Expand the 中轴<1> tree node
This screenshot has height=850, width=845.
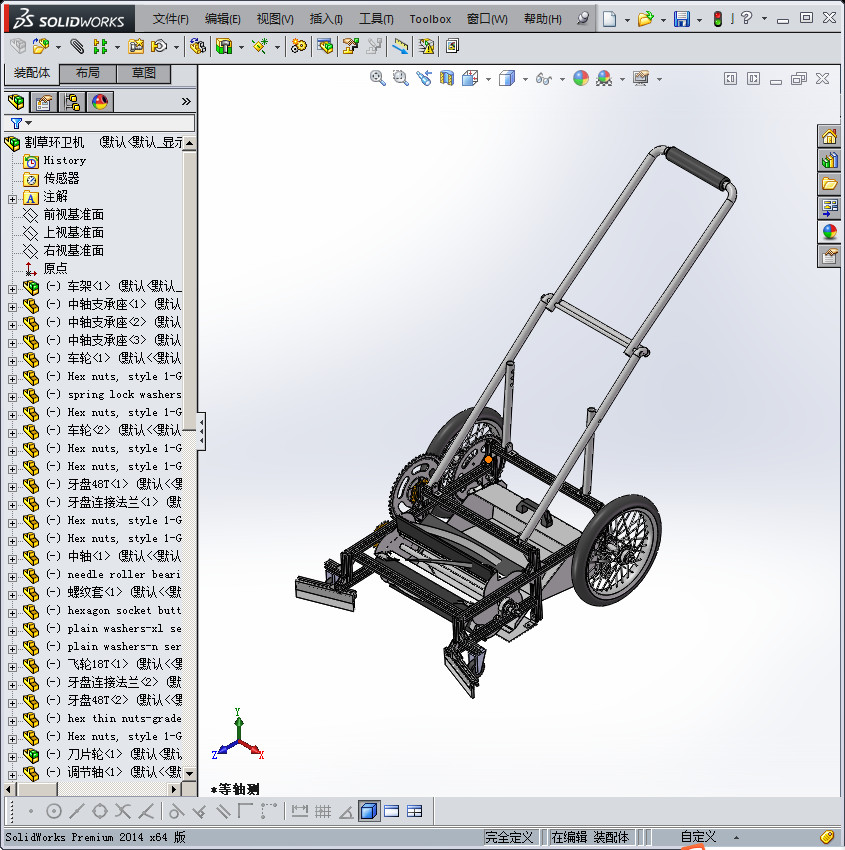[12, 559]
